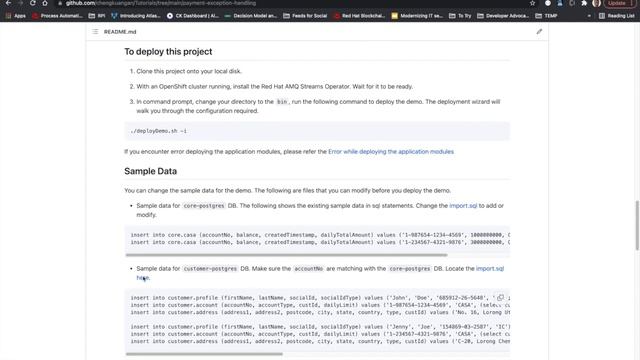This screenshot has height=360, width=640.
Task: Click the ./deployDemo.sh -i command text
Action: click(158, 131)
